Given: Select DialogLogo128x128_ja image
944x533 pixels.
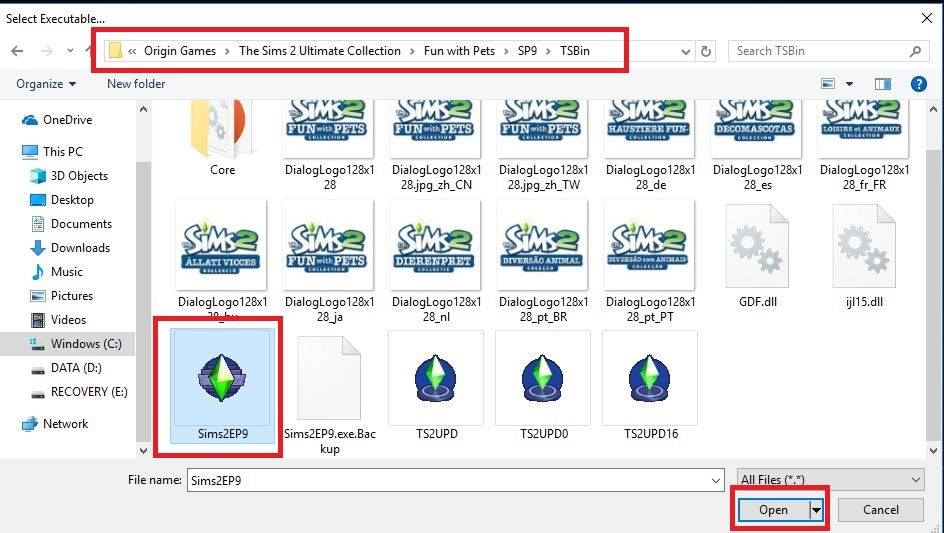Looking at the screenshot, I should tap(329, 262).
